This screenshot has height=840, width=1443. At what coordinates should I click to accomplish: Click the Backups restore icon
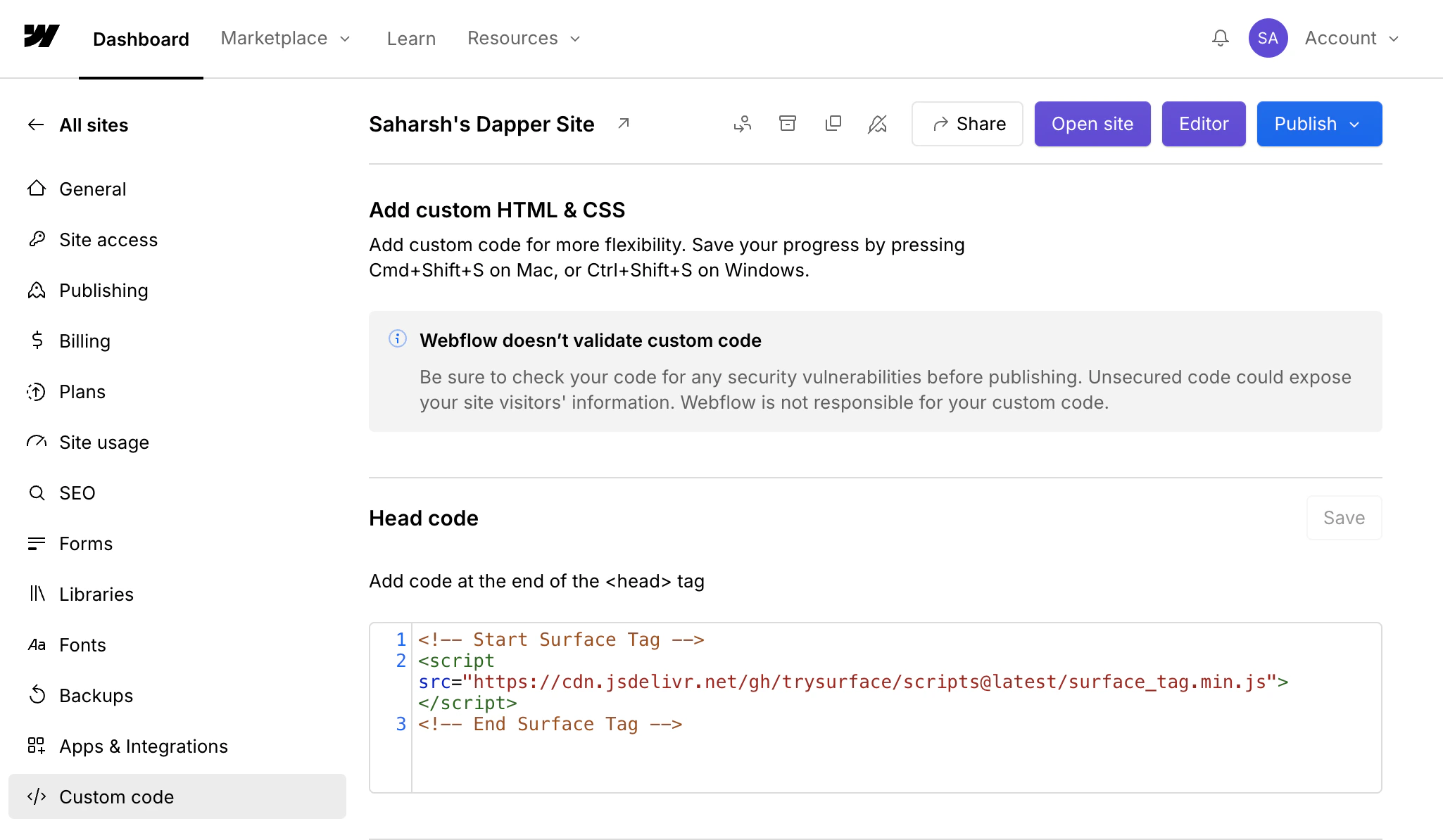coord(37,695)
